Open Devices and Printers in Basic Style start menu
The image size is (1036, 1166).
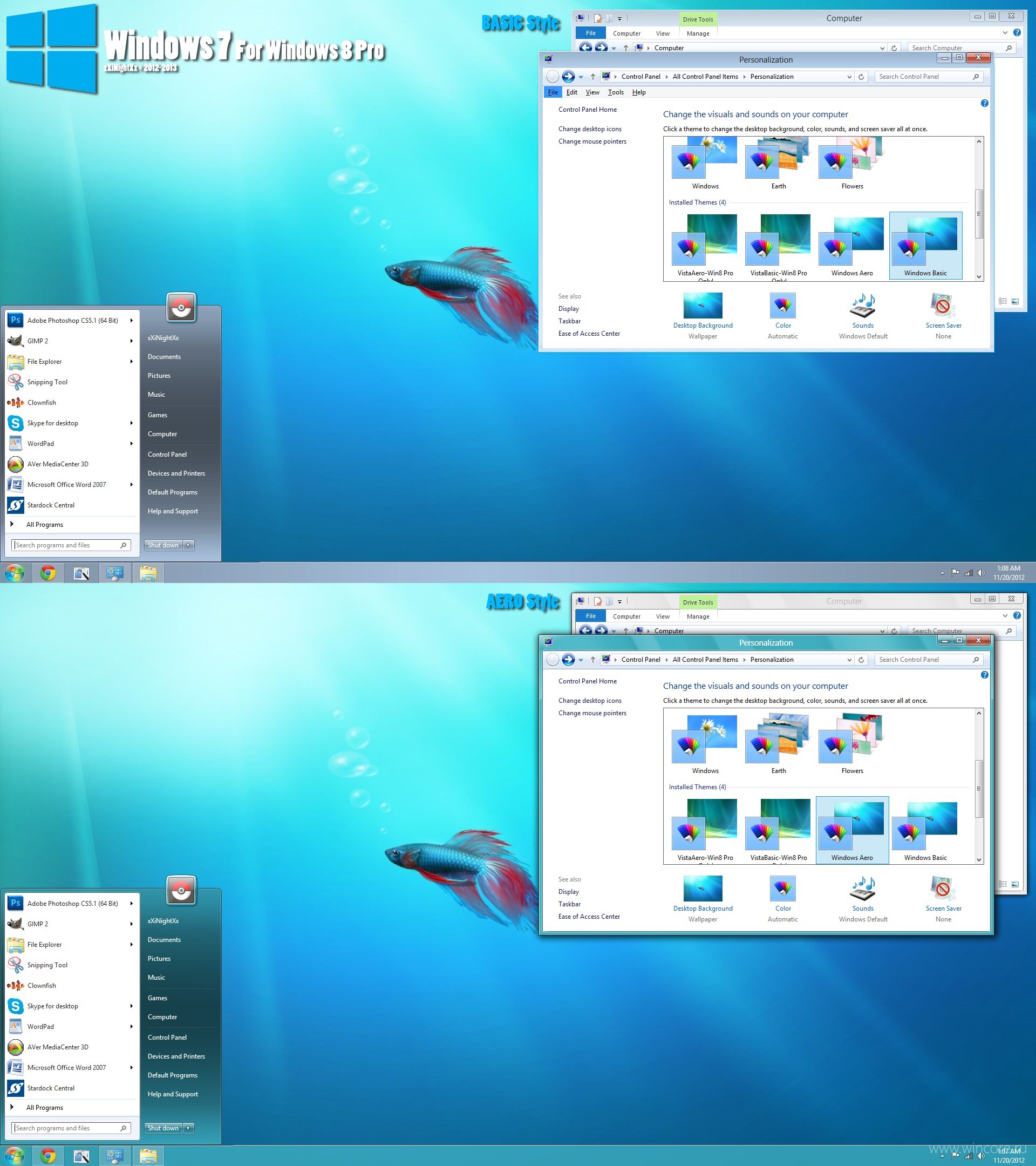[176, 473]
